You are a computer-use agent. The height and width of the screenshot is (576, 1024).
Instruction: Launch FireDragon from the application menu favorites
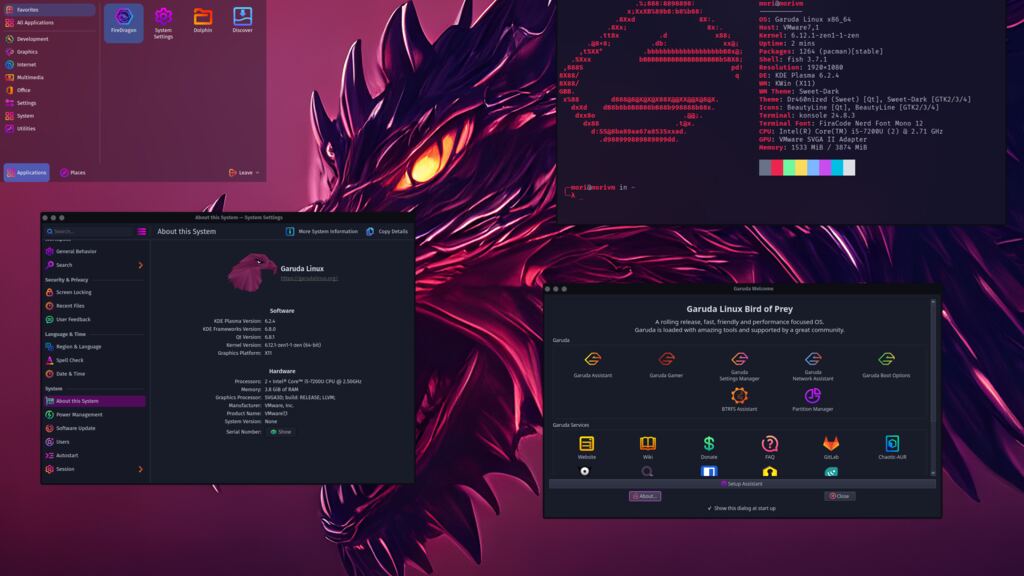[123, 22]
